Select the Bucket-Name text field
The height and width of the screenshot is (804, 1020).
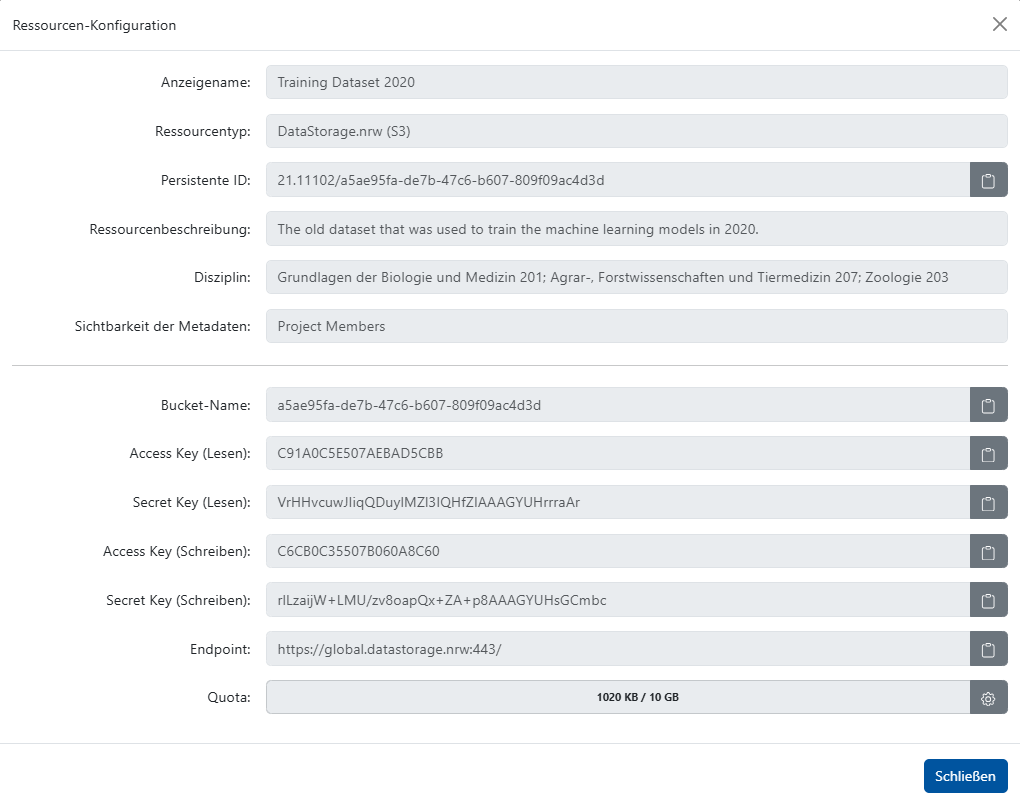point(600,404)
